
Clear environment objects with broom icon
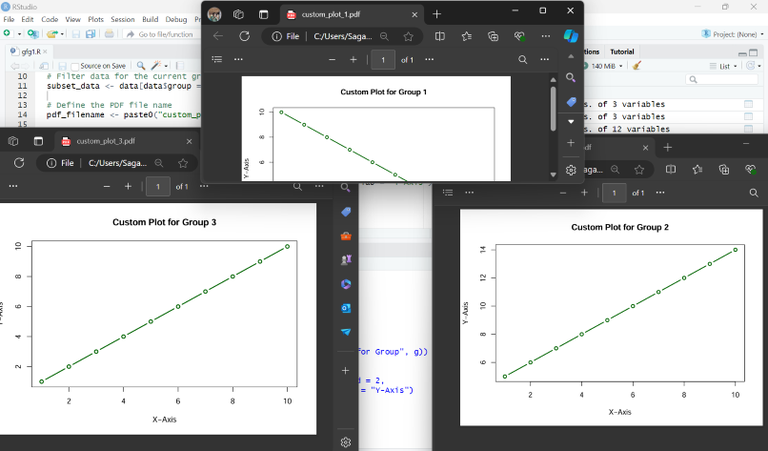pos(636,66)
